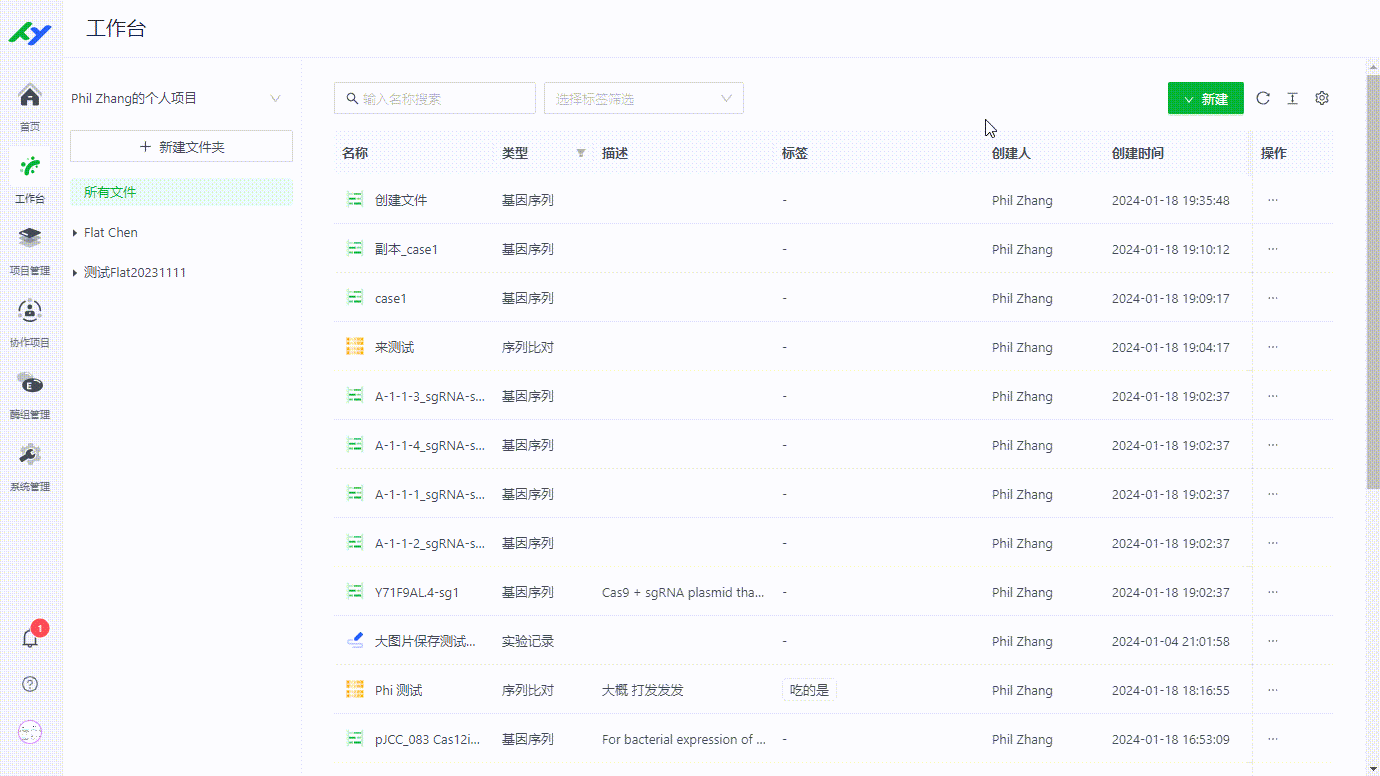Expand the Flat Chen folder tree
This screenshot has width=1380, height=776.
coord(74,232)
